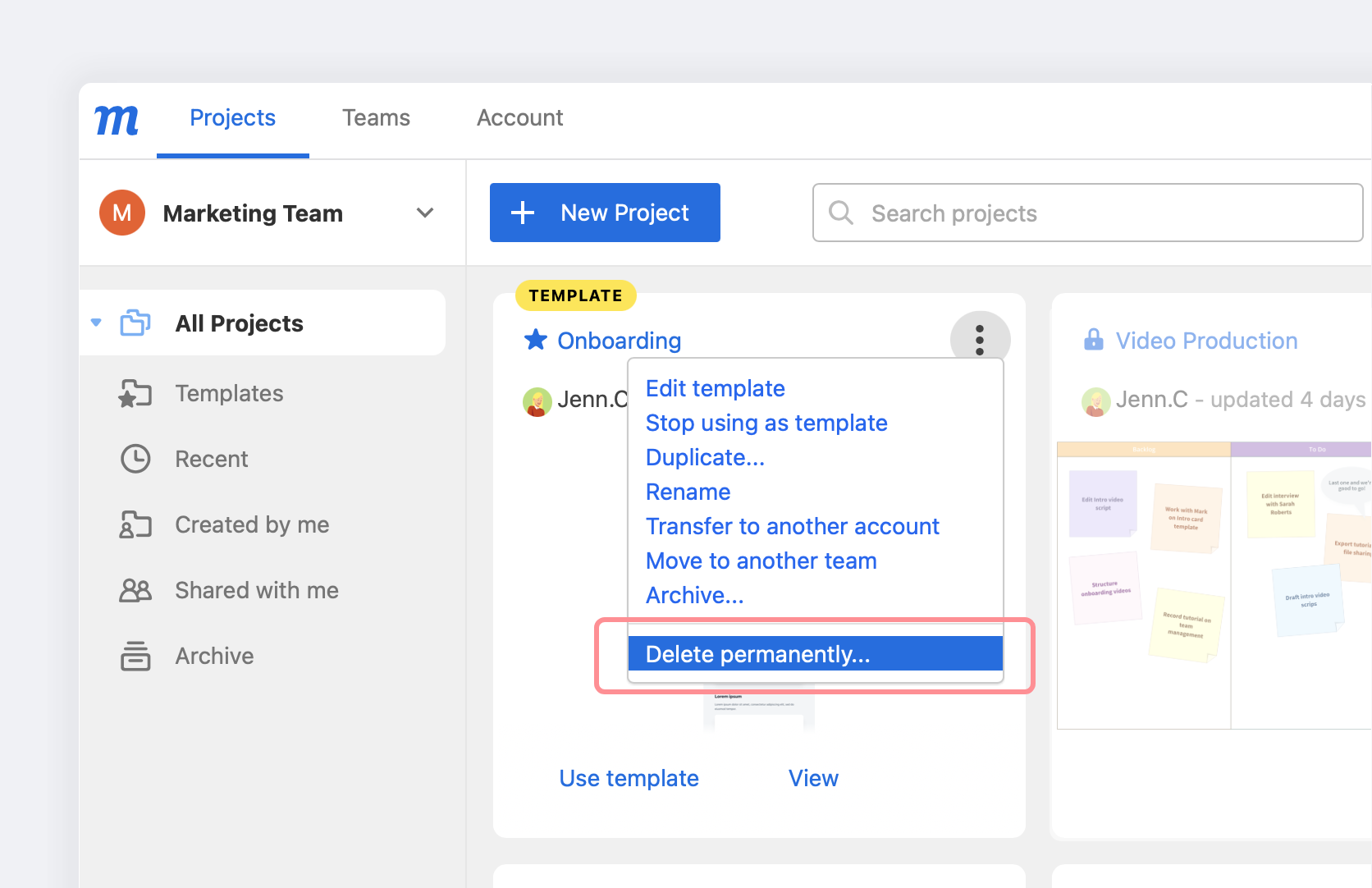Select Stop using as template

(x=766, y=423)
